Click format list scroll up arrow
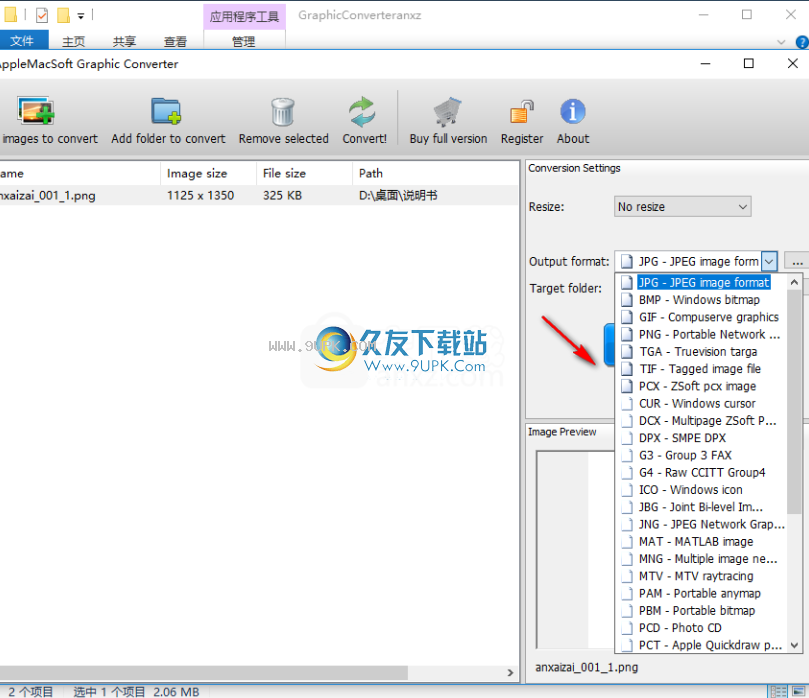This screenshot has width=809, height=698. 794,282
